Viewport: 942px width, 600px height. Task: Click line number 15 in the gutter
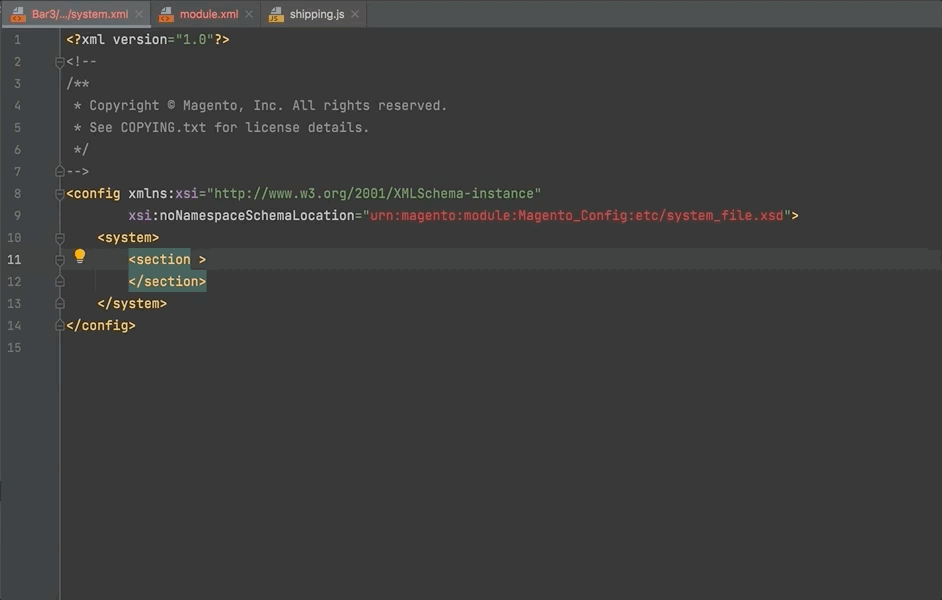[x=14, y=348]
